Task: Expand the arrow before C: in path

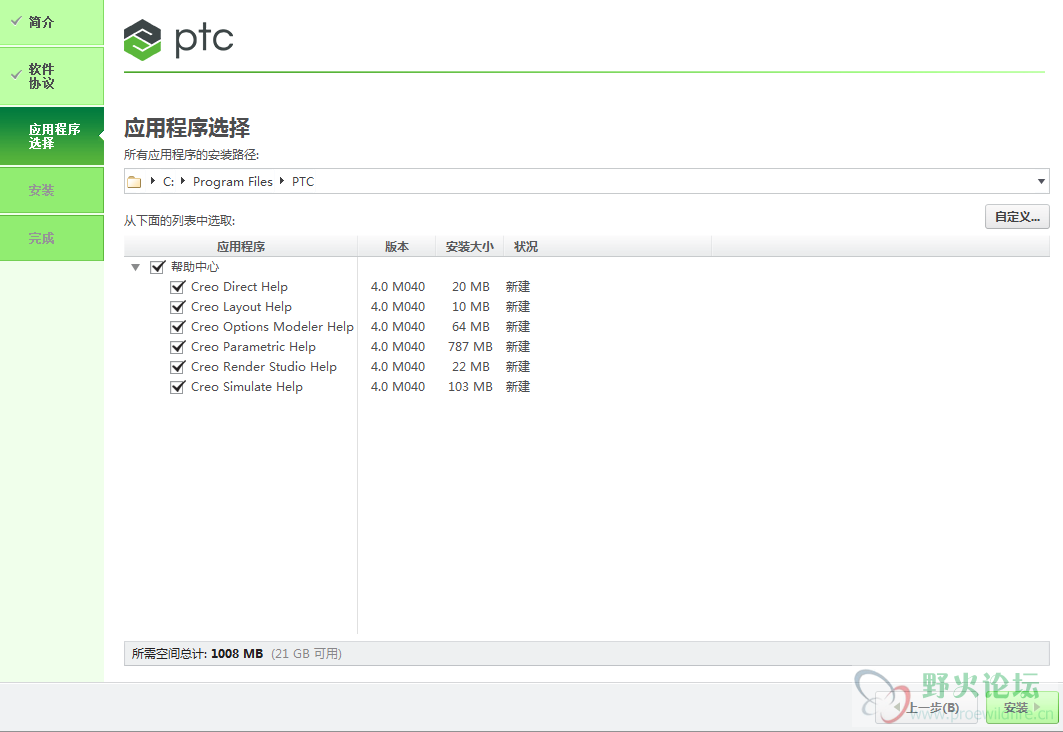Action: [153, 181]
